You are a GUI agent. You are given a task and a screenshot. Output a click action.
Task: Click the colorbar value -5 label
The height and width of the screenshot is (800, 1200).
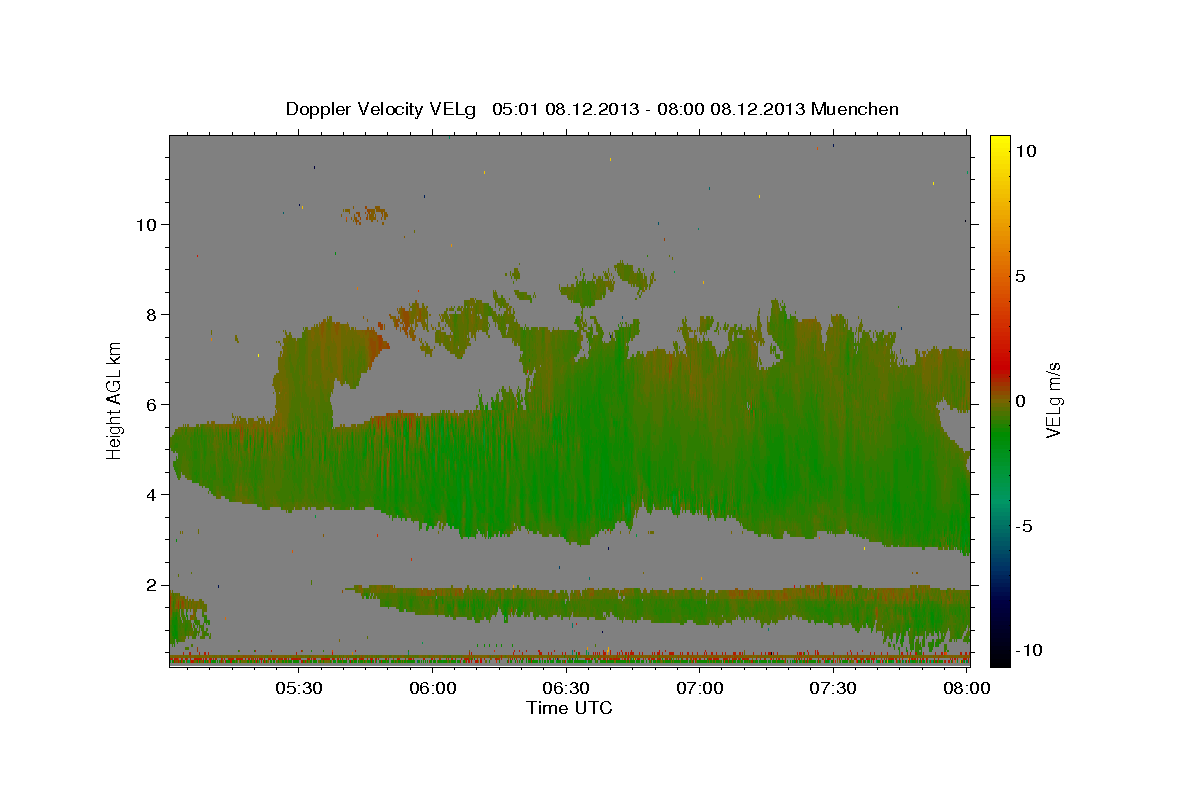tap(1024, 526)
